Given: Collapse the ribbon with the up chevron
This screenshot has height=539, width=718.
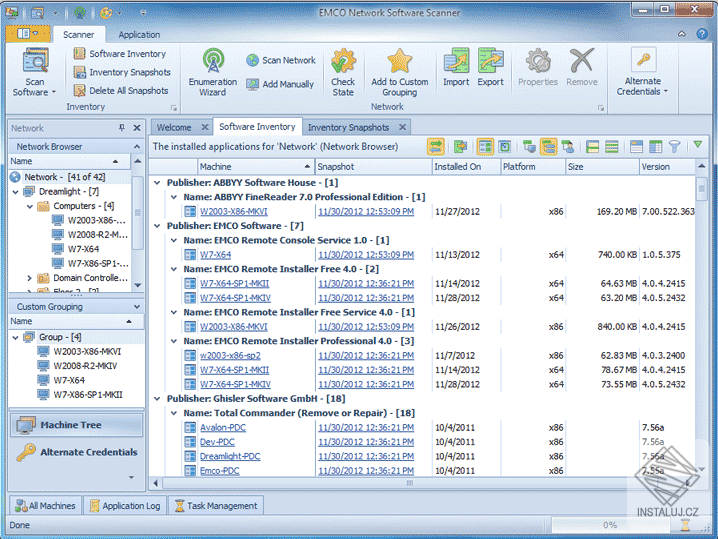Looking at the screenshot, I should 682,34.
